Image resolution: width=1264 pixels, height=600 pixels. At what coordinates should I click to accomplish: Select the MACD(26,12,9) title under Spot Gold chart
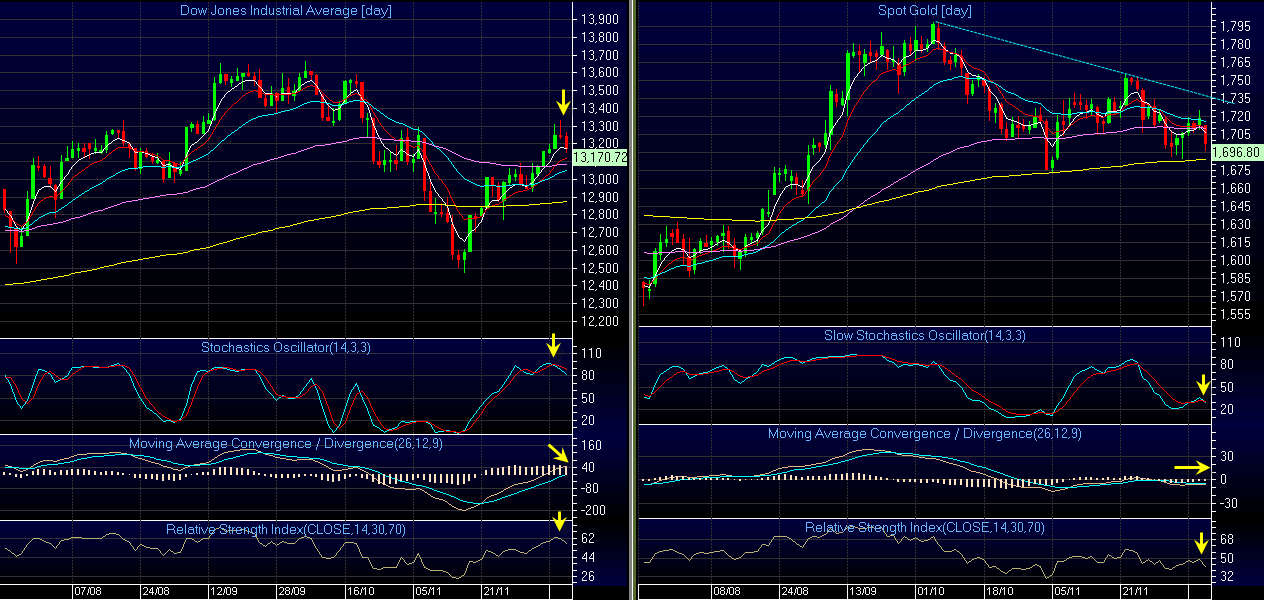pyautogui.click(x=924, y=434)
